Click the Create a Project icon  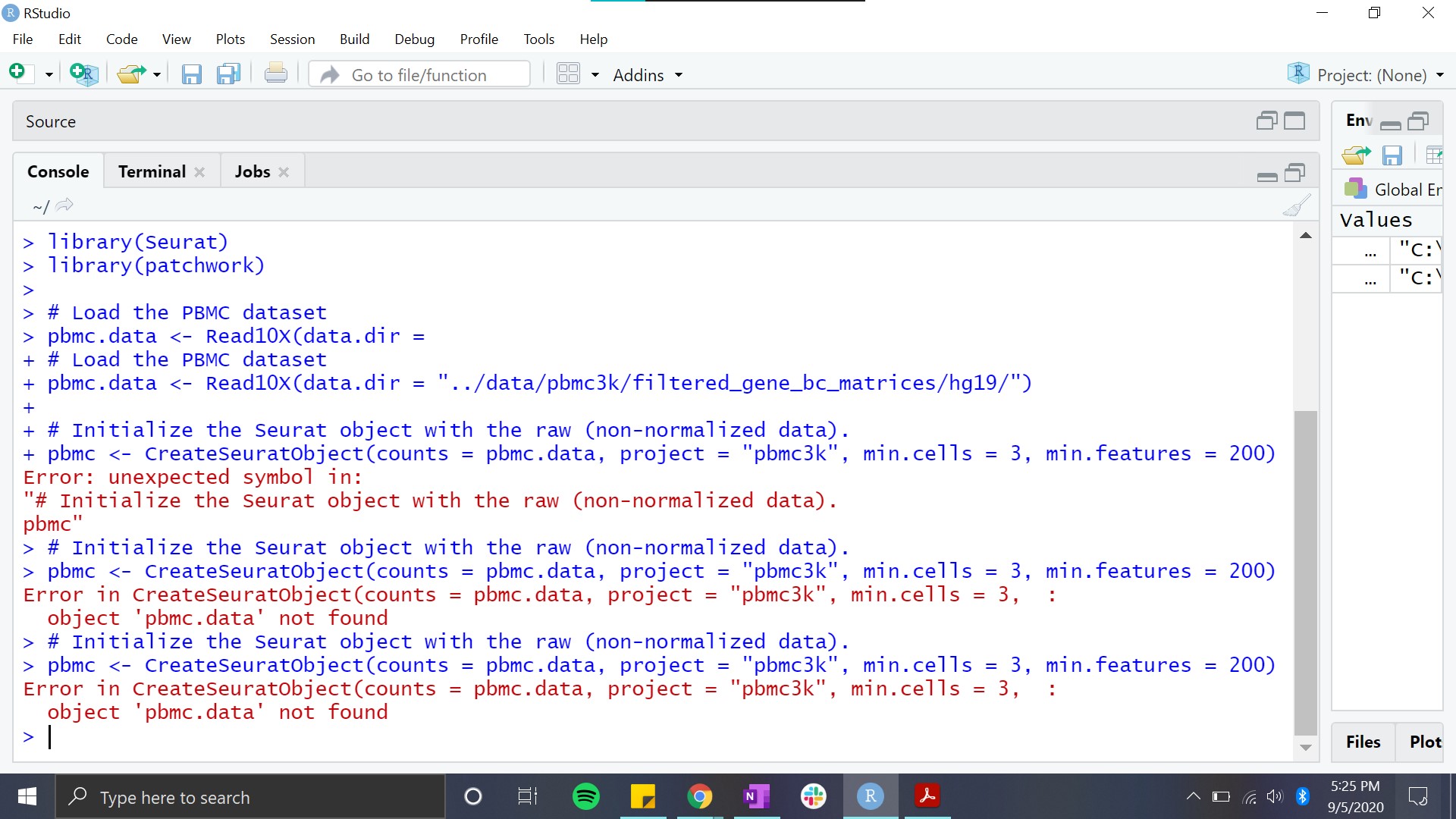(83, 74)
